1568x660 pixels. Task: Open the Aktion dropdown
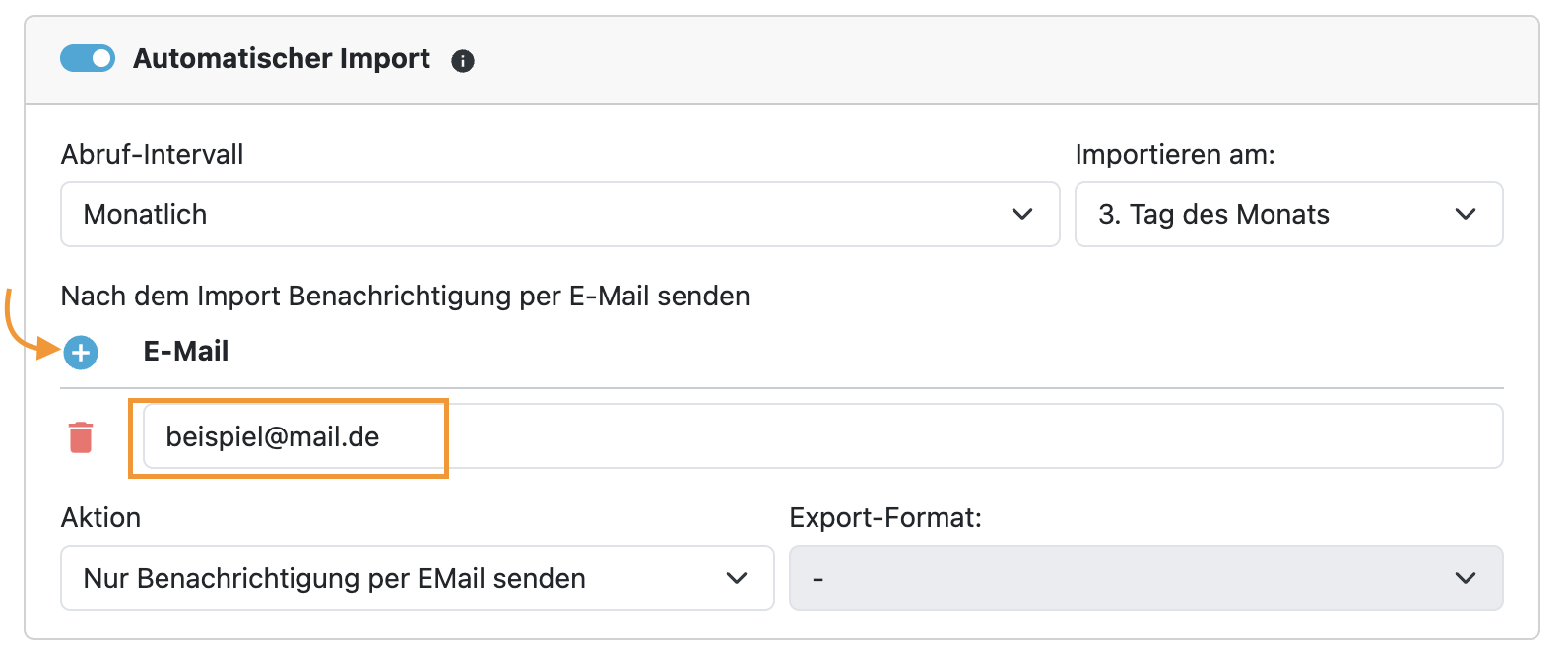click(394, 578)
